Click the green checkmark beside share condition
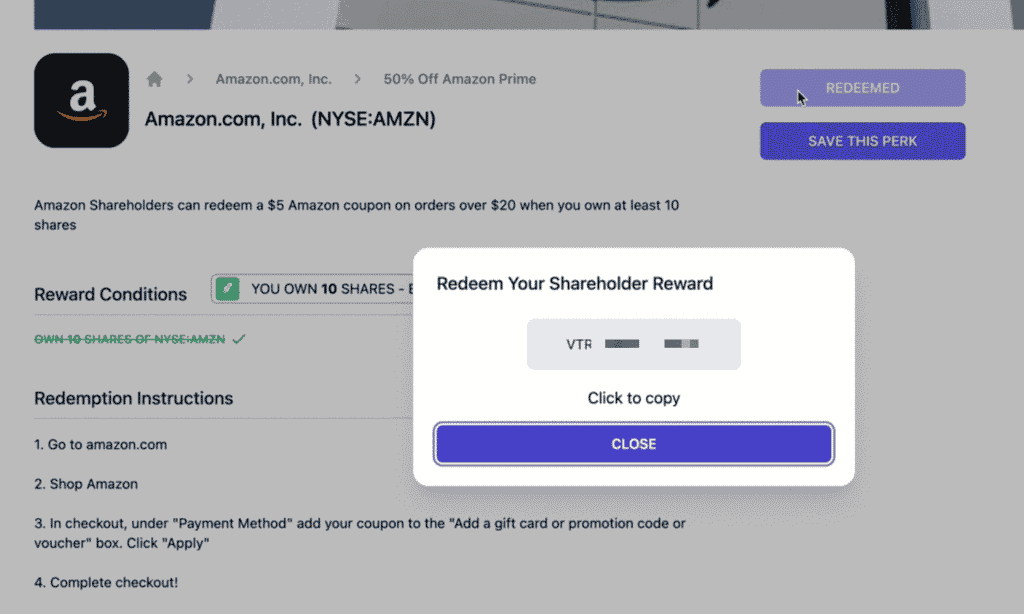The height and width of the screenshot is (614, 1024). tap(239, 339)
